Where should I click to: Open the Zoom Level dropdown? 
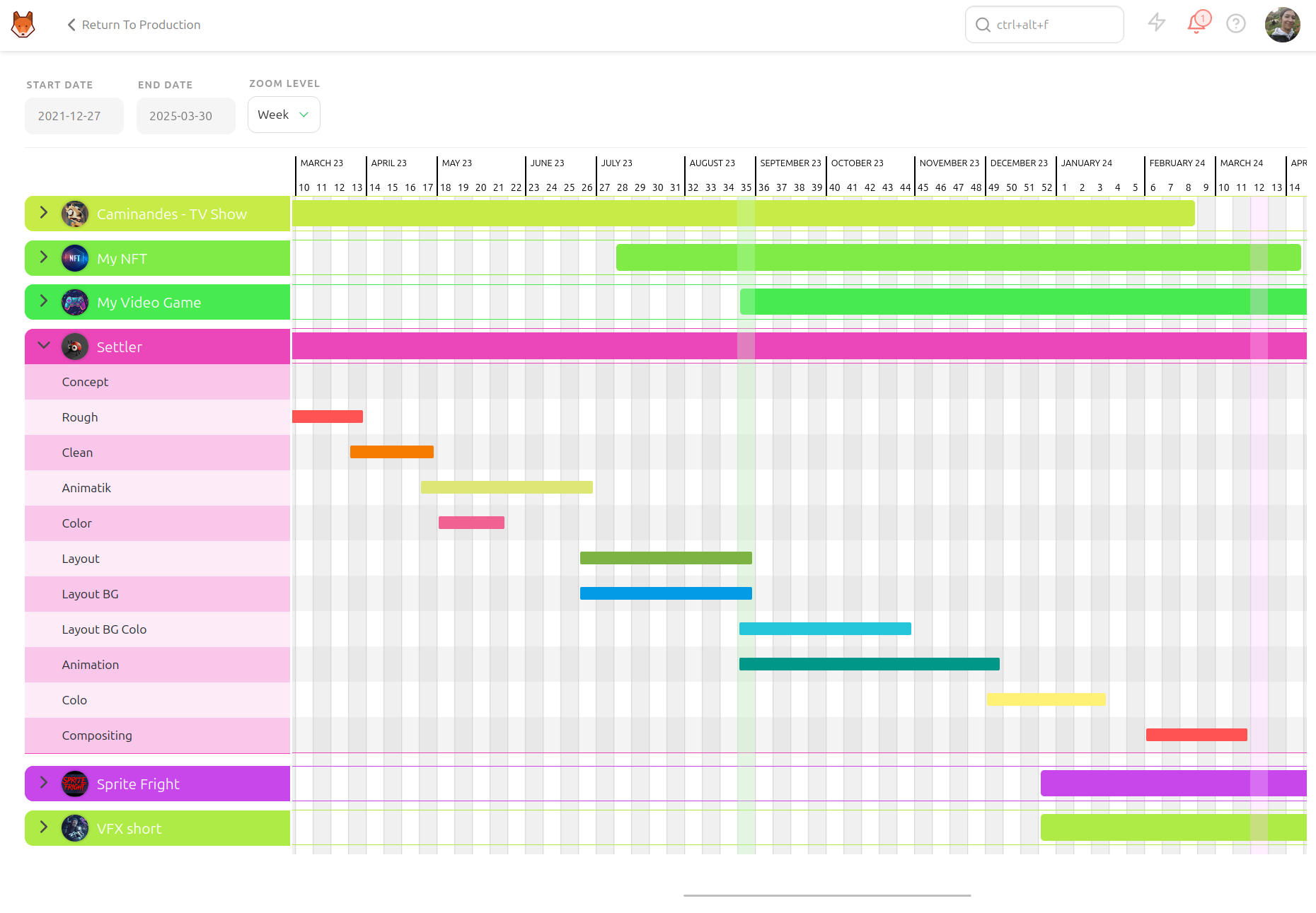[284, 115]
